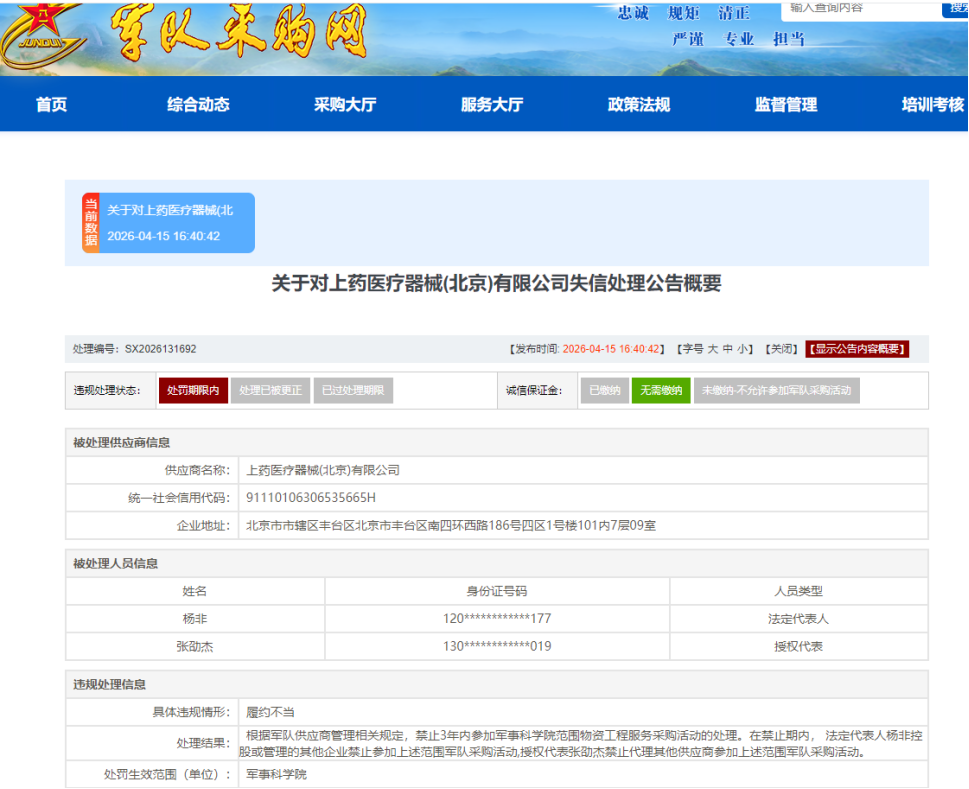This screenshot has height=789, width=969.
Task: Open 监督管理 in the navigation bar
Action: click(786, 105)
